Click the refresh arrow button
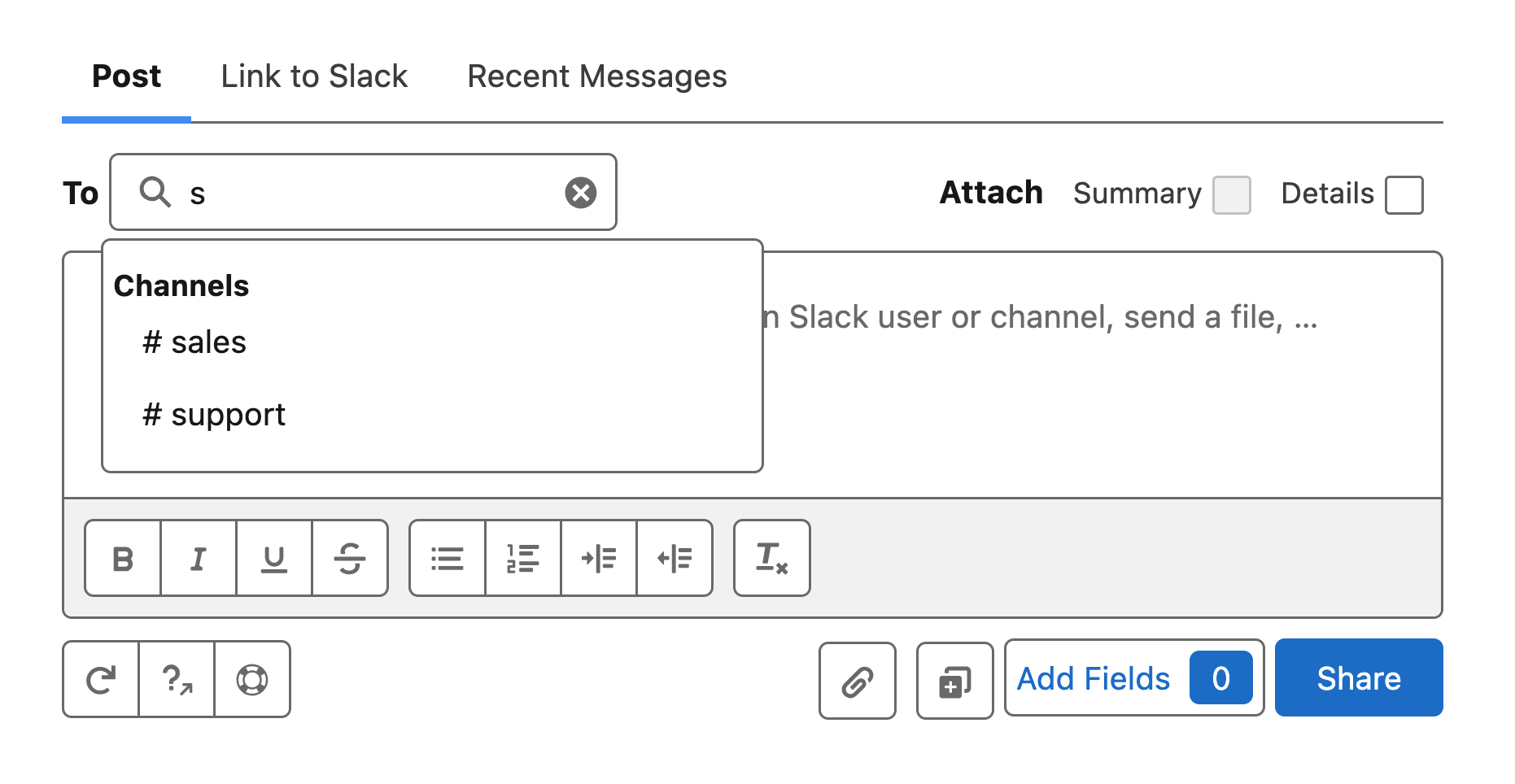The image size is (1515, 784). [x=101, y=679]
